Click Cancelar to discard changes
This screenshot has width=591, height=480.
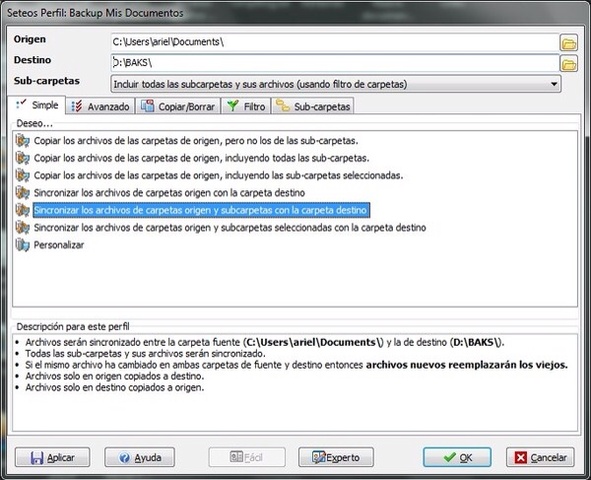click(x=540, y=457)
